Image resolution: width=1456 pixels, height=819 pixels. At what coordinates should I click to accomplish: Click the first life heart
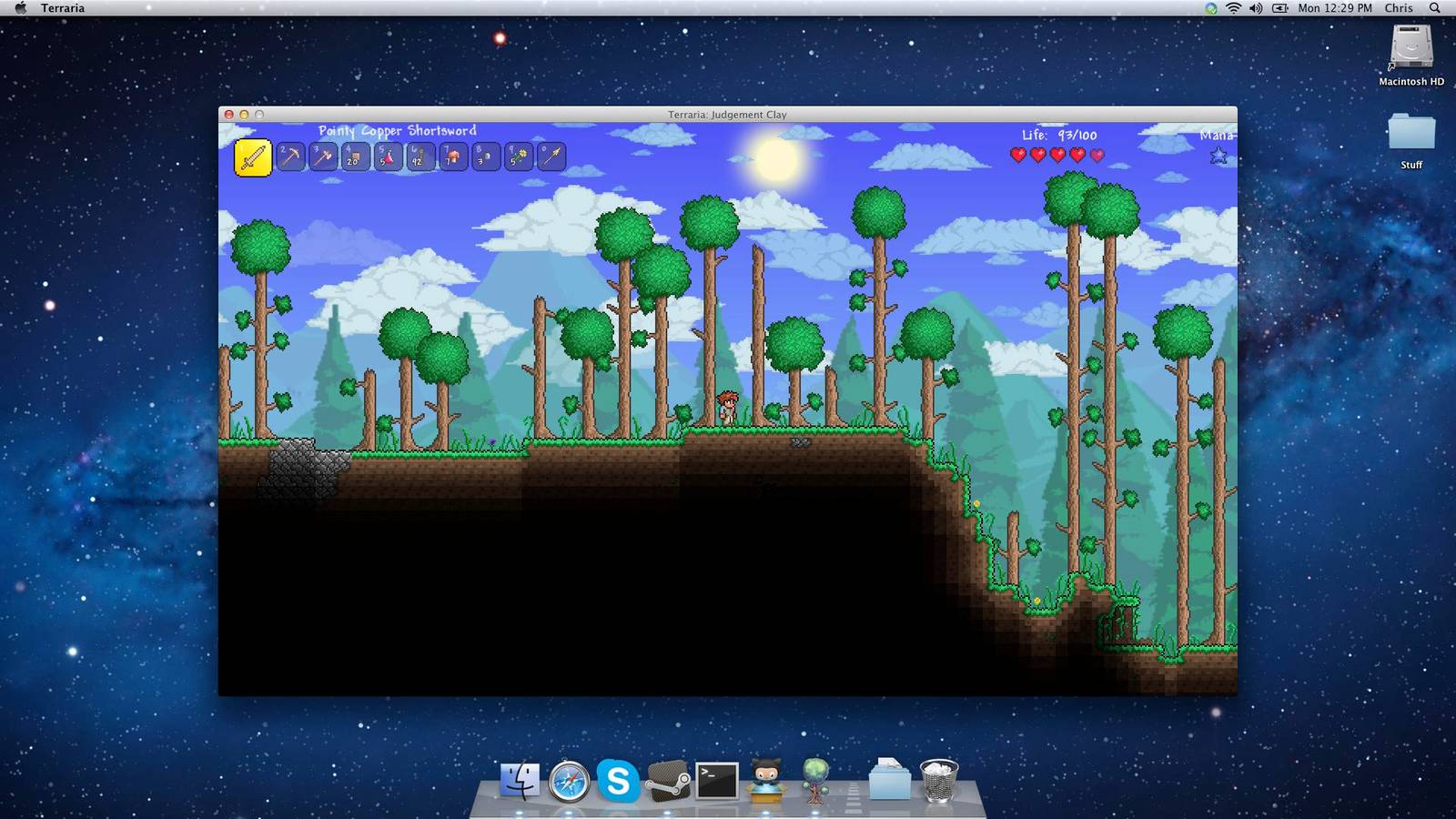1018,155
